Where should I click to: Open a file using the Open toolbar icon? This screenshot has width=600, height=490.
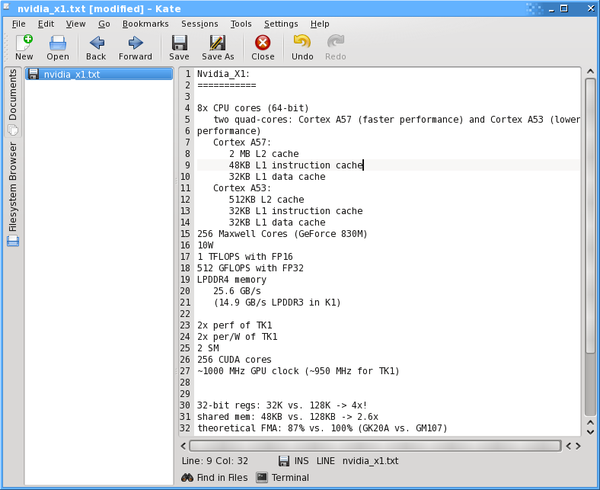(x=58, y=47)
